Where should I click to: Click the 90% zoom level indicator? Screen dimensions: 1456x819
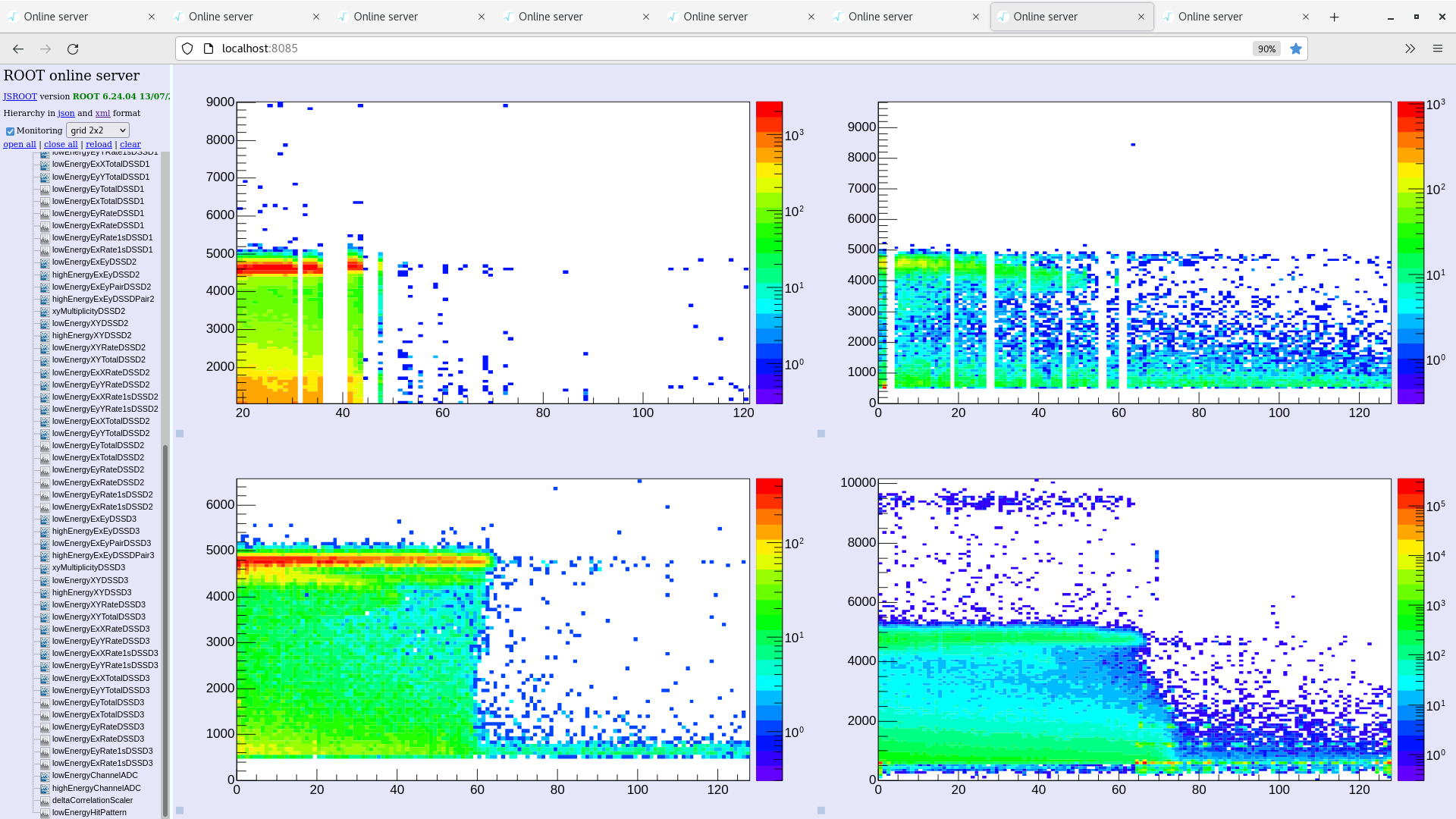(1266, 49)
